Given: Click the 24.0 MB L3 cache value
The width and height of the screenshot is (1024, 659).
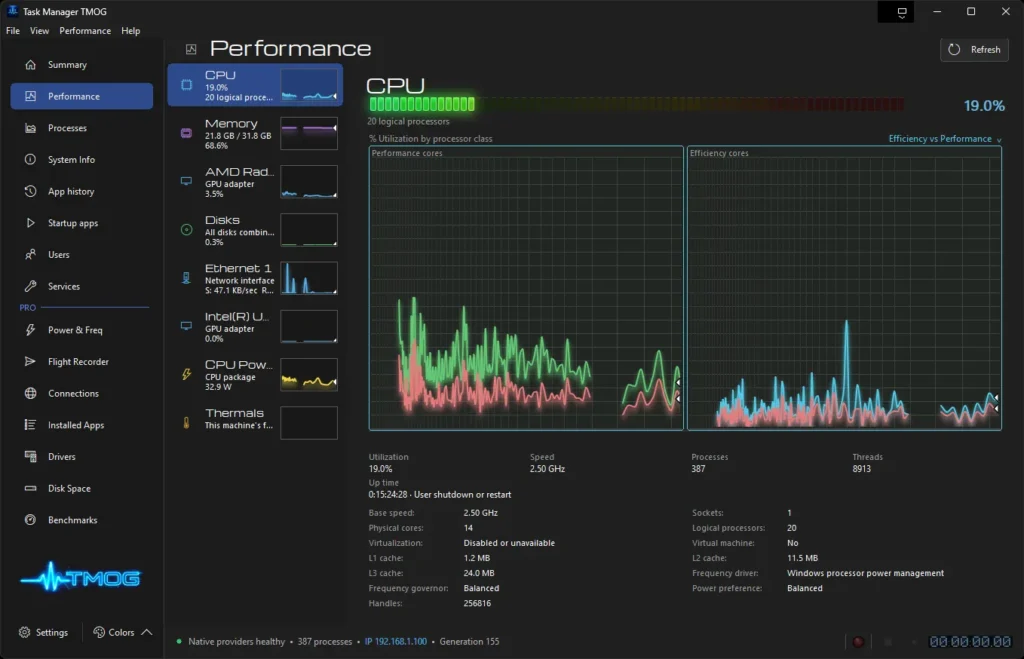Looking at the screenshot, I should pos(479,573).
